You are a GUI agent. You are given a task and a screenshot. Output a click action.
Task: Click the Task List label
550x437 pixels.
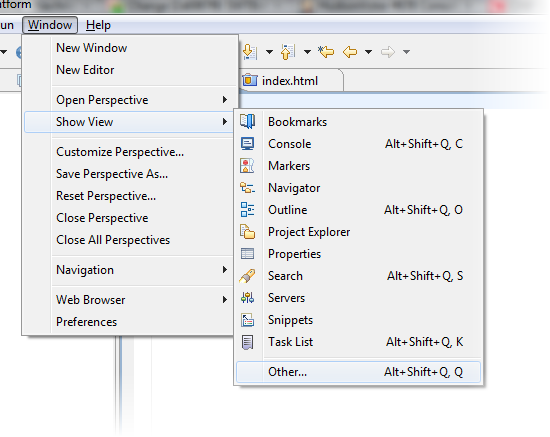point(290,342)
